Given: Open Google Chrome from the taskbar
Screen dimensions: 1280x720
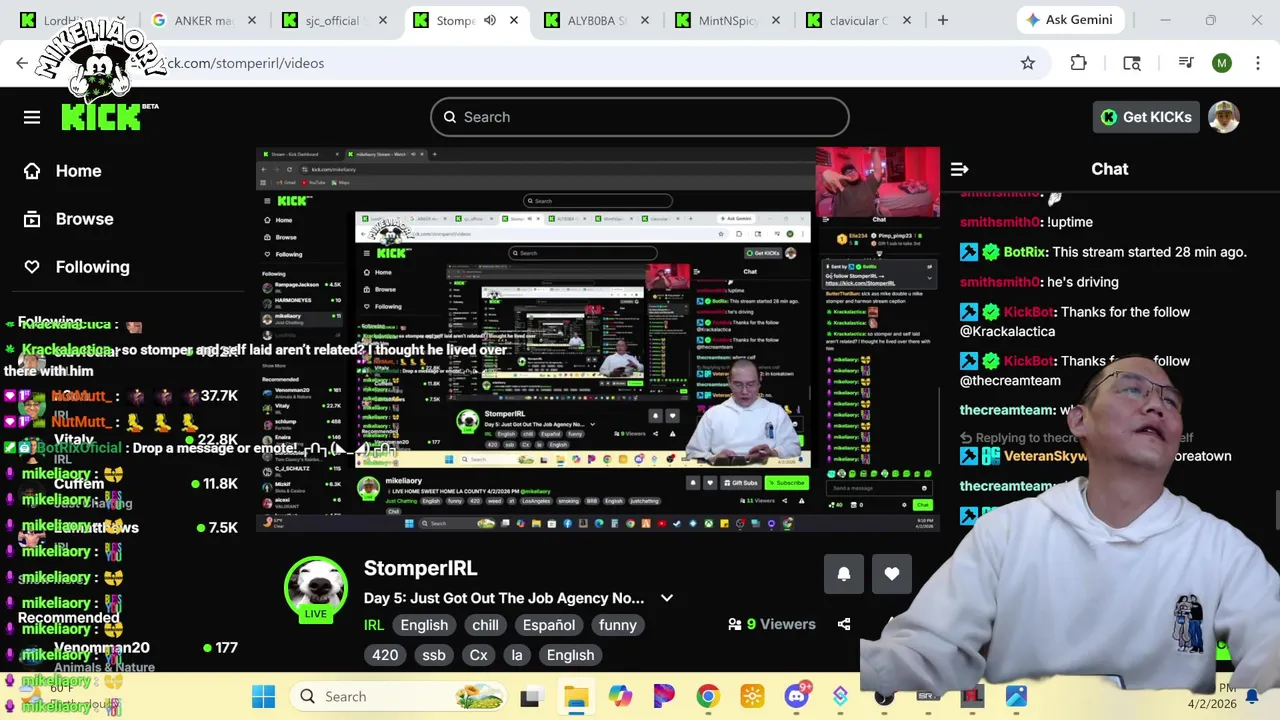Looking at the screenshot, I should (708, 696).
